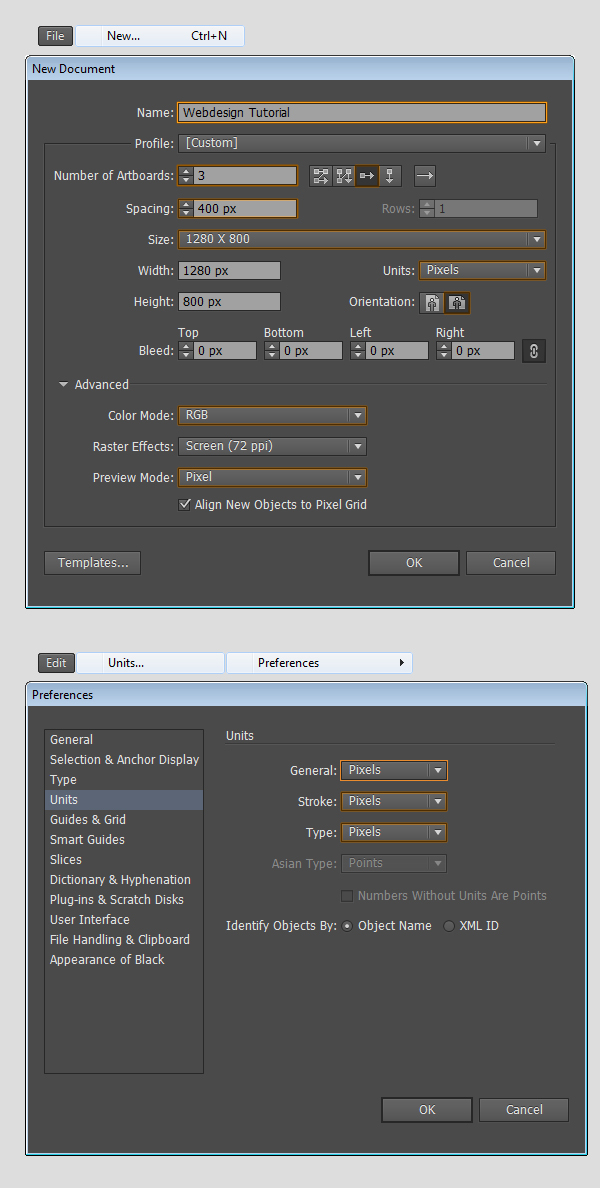This screenshot has height=1188, width=600.
Task: Select Slices category
Action: 123,860
